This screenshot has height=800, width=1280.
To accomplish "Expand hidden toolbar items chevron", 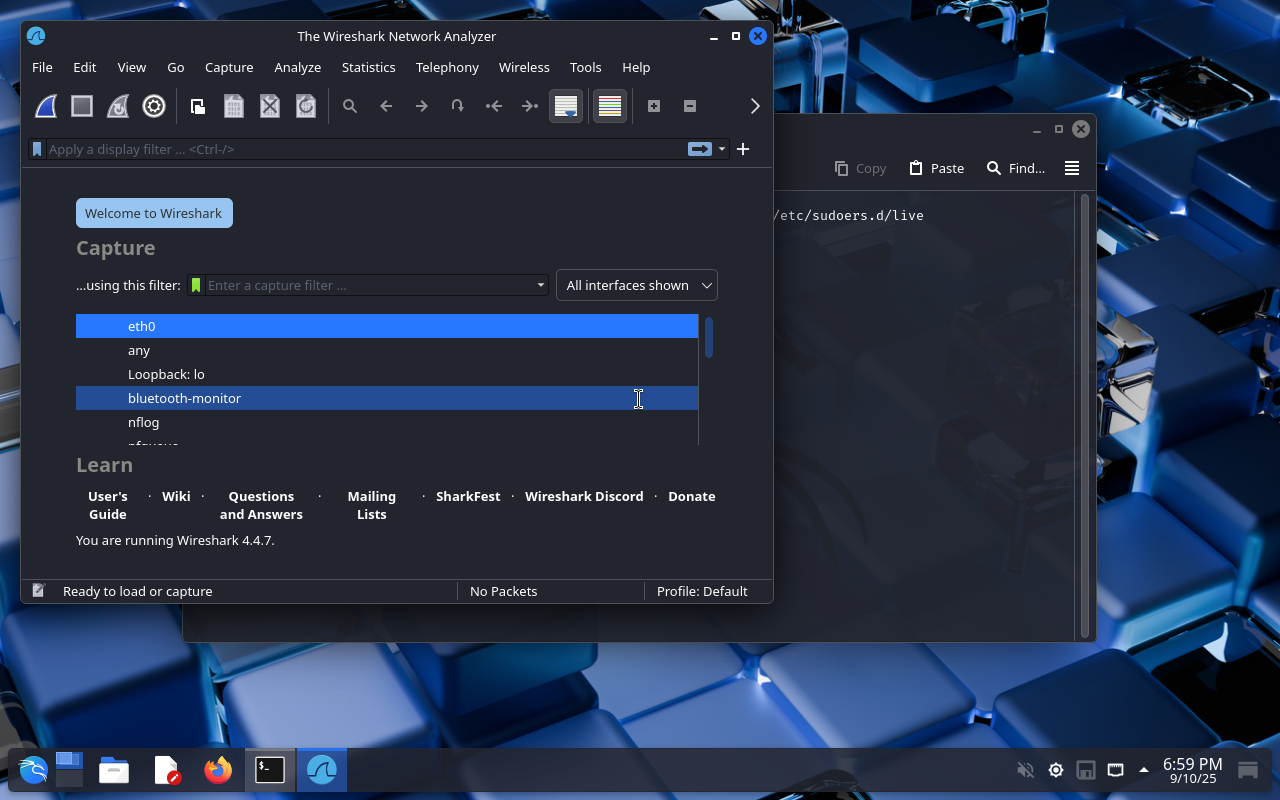I will [x=755, y=106].
